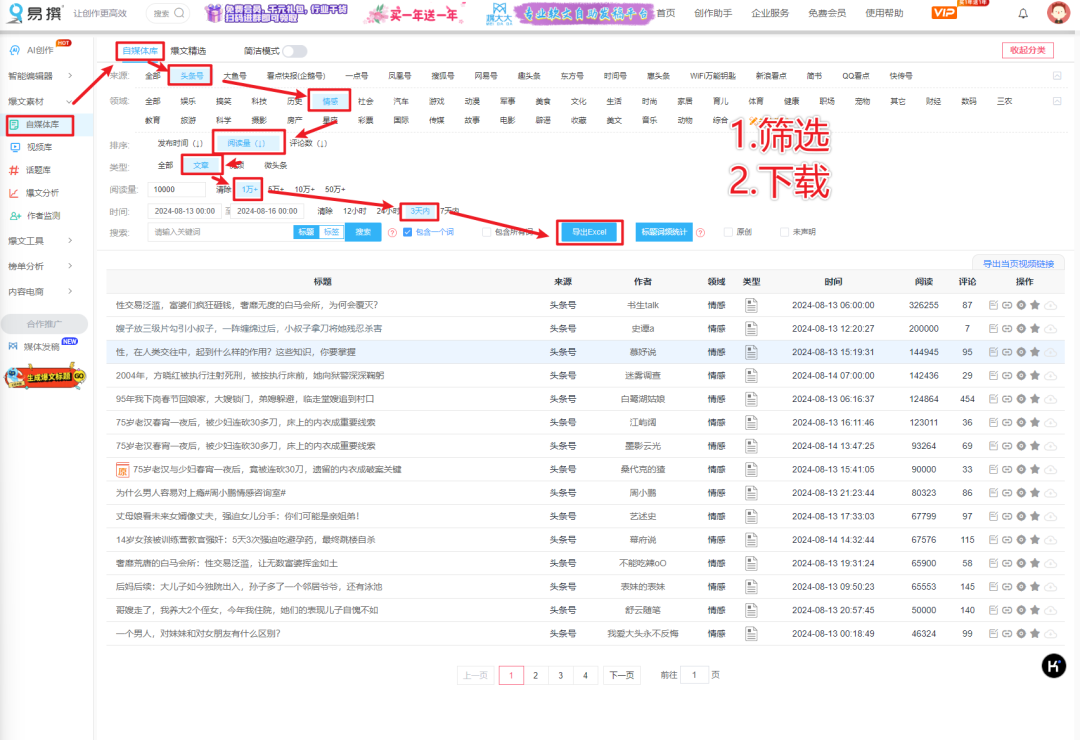The height and width of the screenshot is (740, 1080).
Task: Open the end date 2024-08-16 picker
Action: pyautogui.click(x=267, y=211)
